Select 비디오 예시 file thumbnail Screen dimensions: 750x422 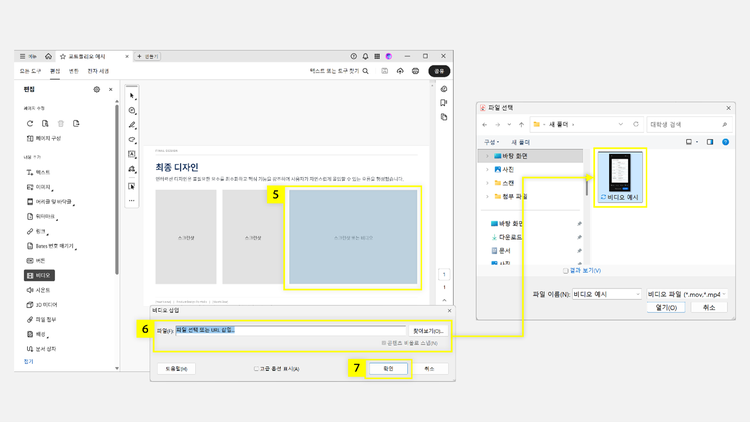[620, 178]
